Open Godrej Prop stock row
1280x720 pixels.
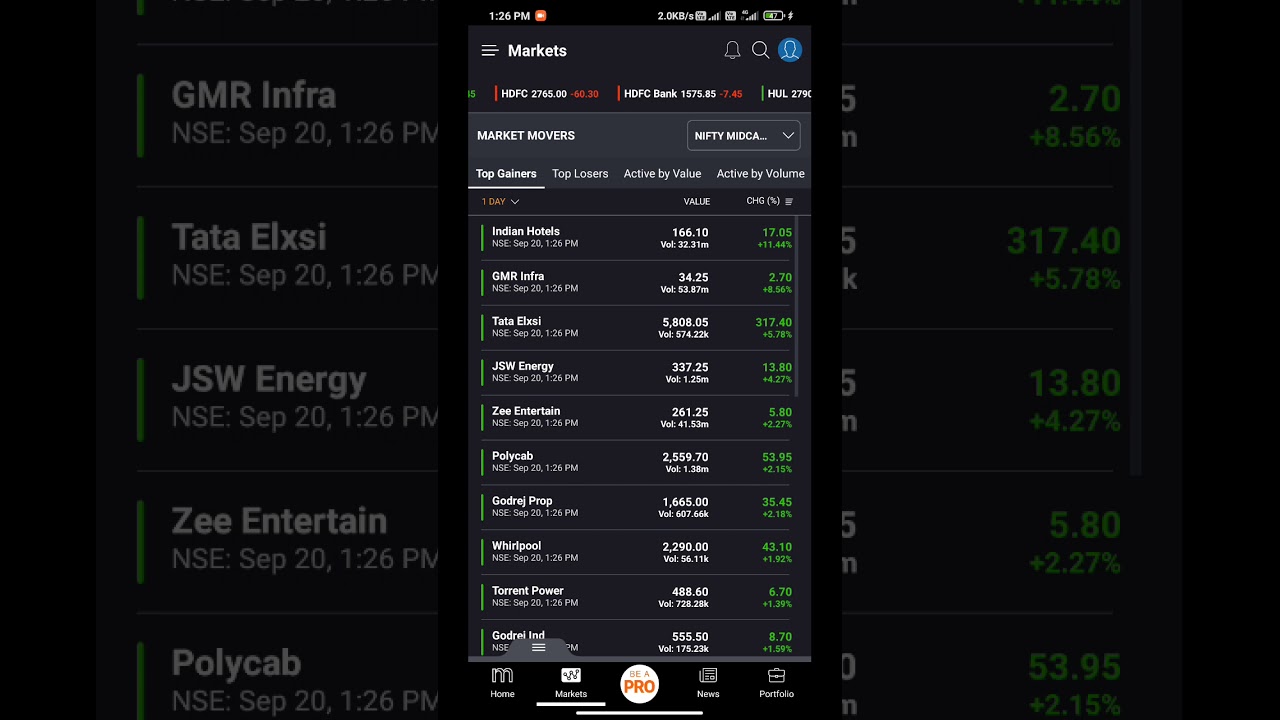(x=637, y=508)
